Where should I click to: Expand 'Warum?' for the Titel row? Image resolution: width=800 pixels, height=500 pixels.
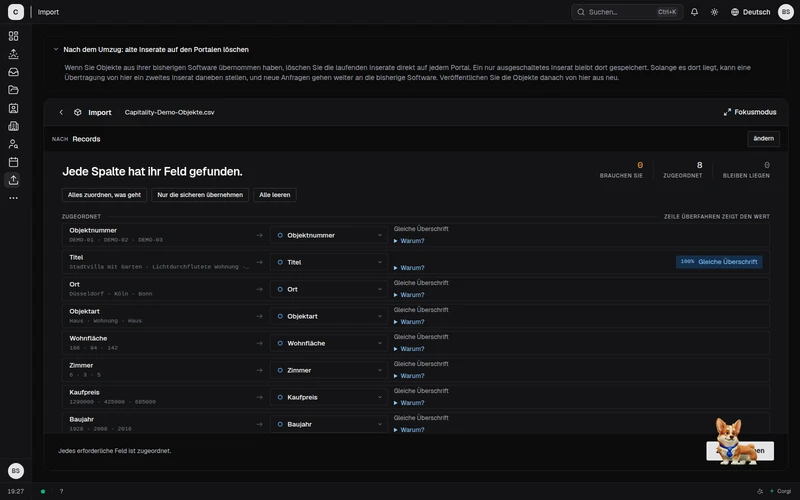point(409,268)
